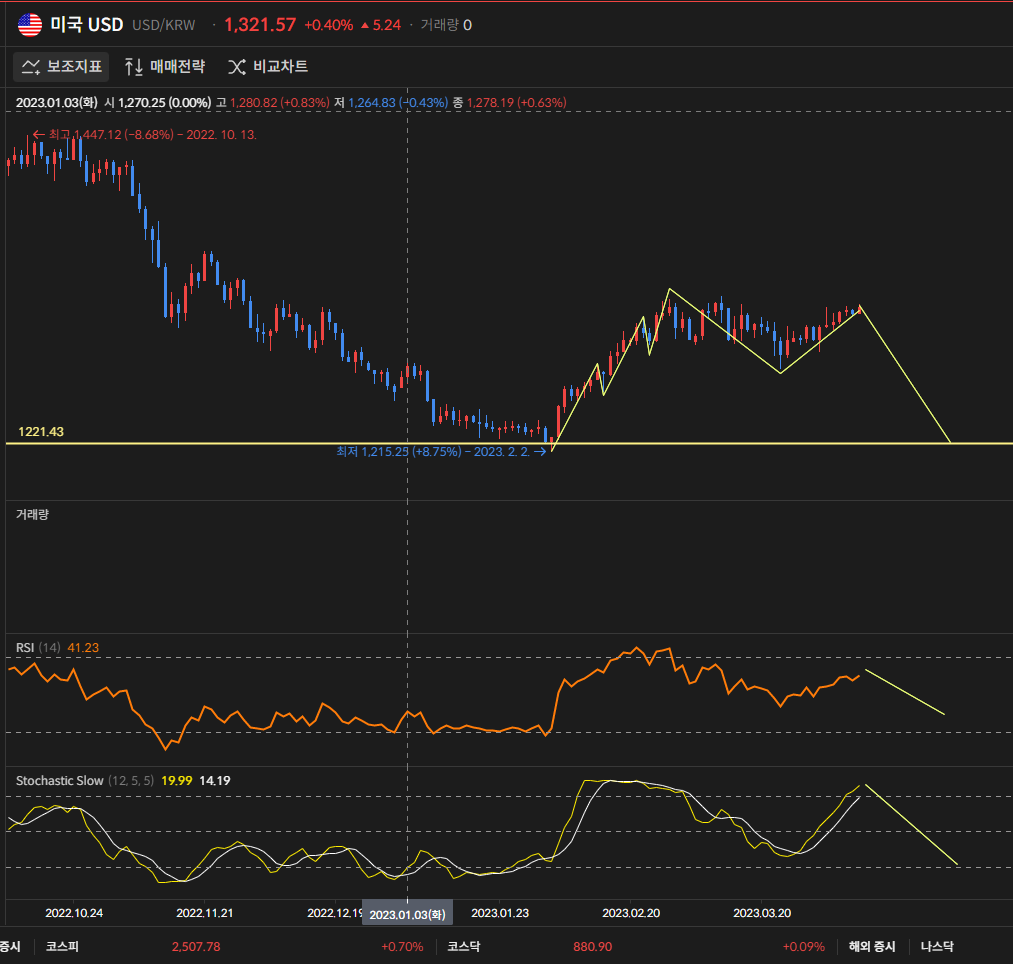Click the 2022.11.21 date axis label
Viewport: 1013px width, 964px height.
pyautogui.click(x=205, y=913)
